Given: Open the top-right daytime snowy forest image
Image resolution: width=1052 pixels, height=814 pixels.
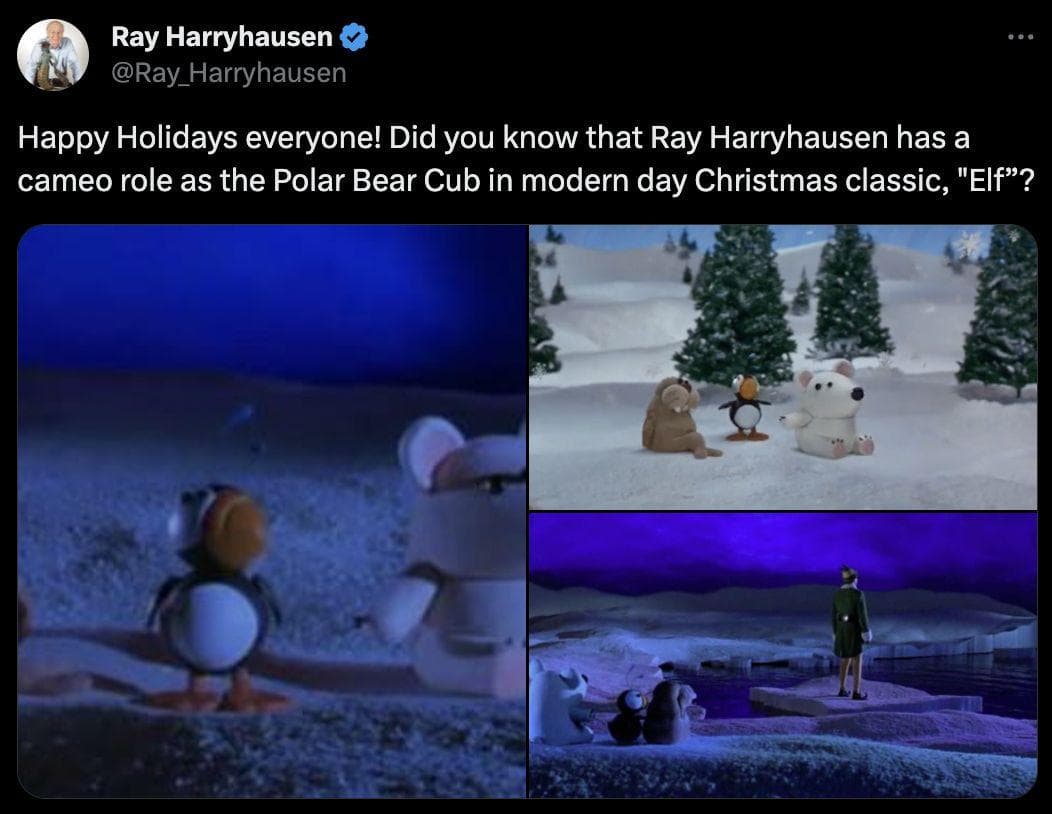Looking at the screenshot, I should [x=783, y=367].
